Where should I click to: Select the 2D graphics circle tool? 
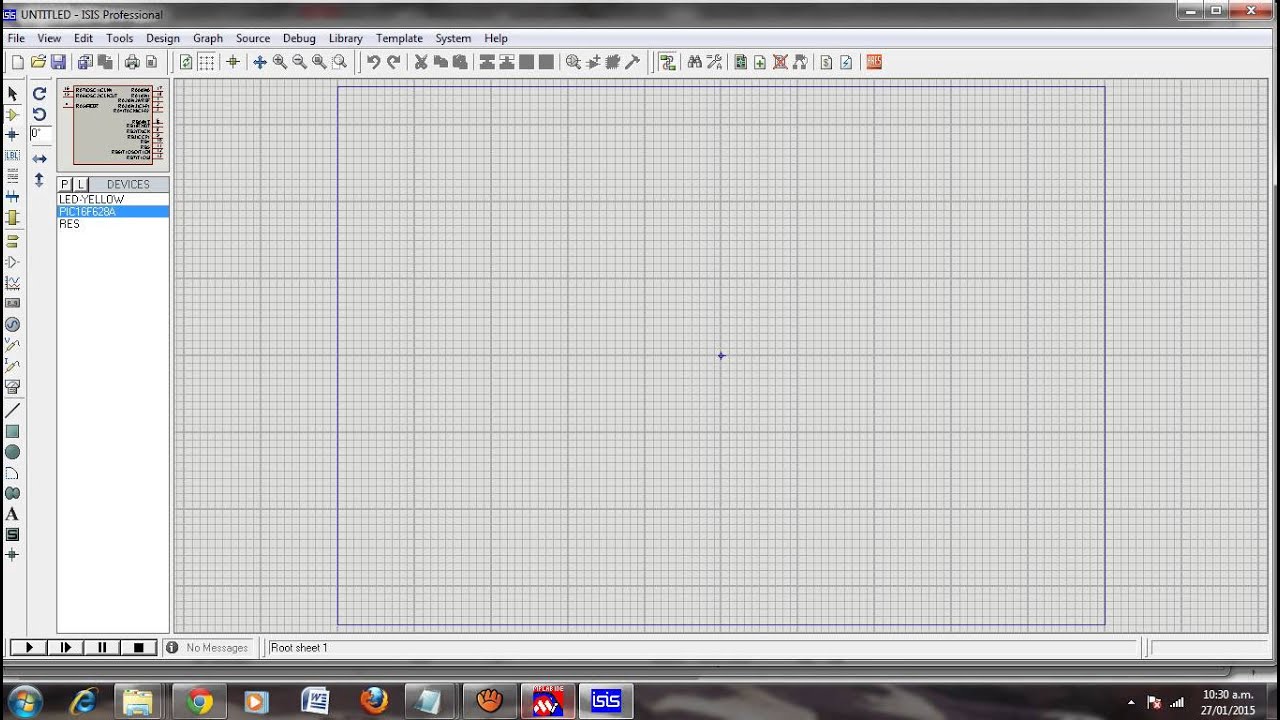[x=13, y=452]
